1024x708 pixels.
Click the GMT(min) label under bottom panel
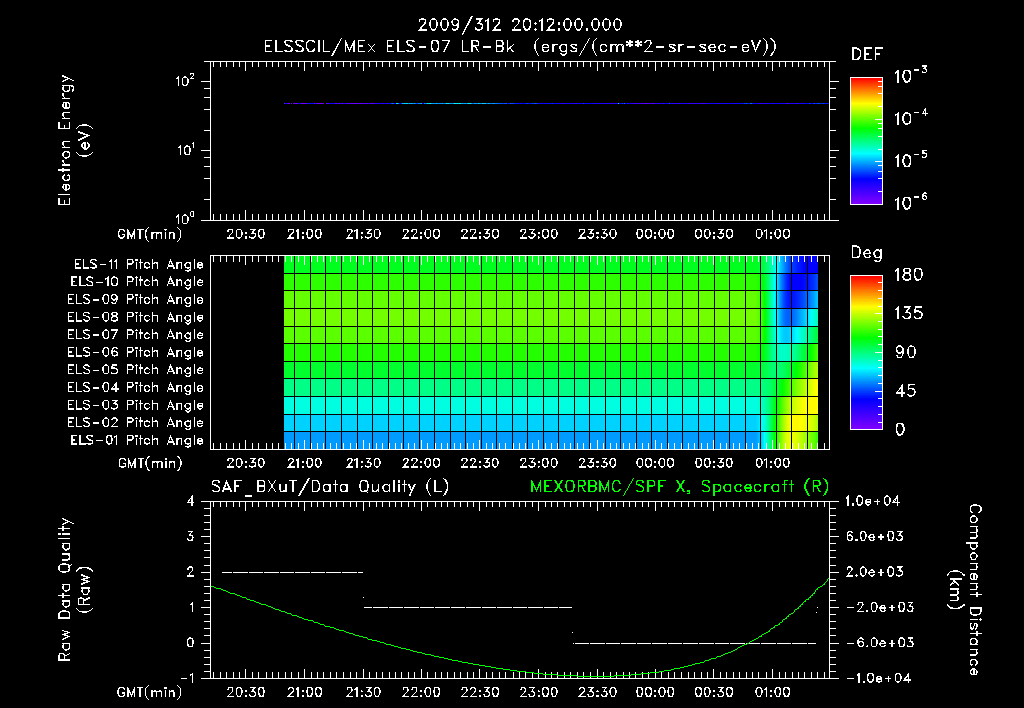point(150,692)
